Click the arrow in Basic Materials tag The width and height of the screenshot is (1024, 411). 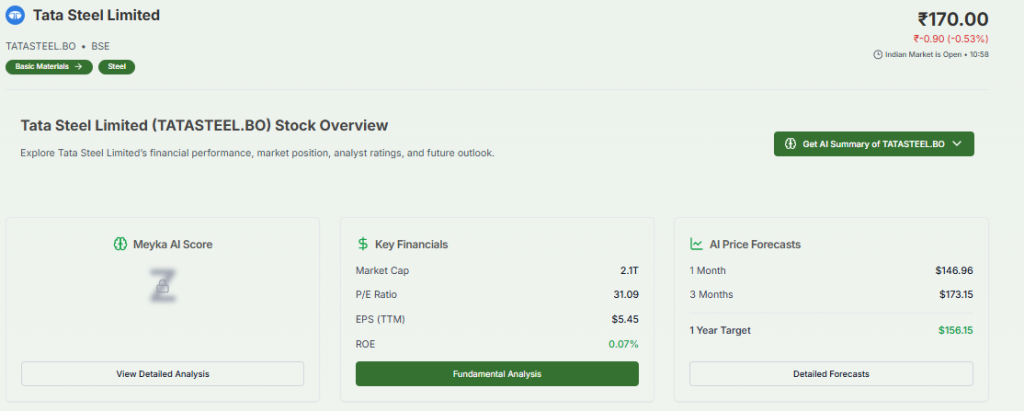(x=78, y=67)
